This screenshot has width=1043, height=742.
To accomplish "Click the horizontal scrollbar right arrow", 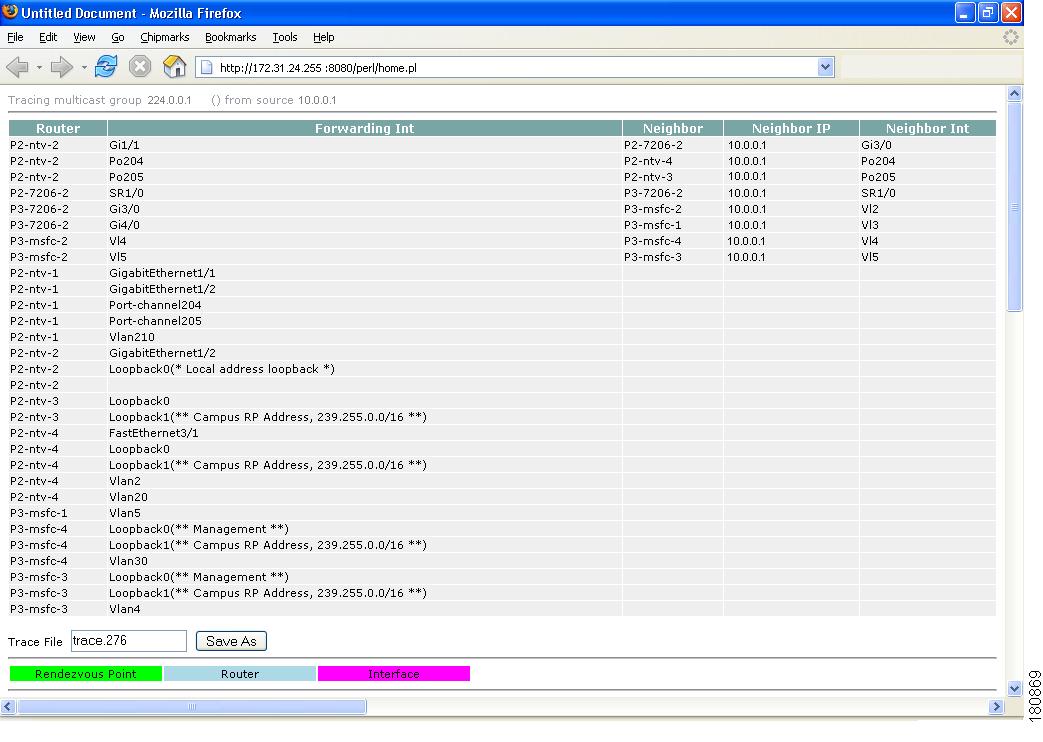I will [x=996, y=706].
